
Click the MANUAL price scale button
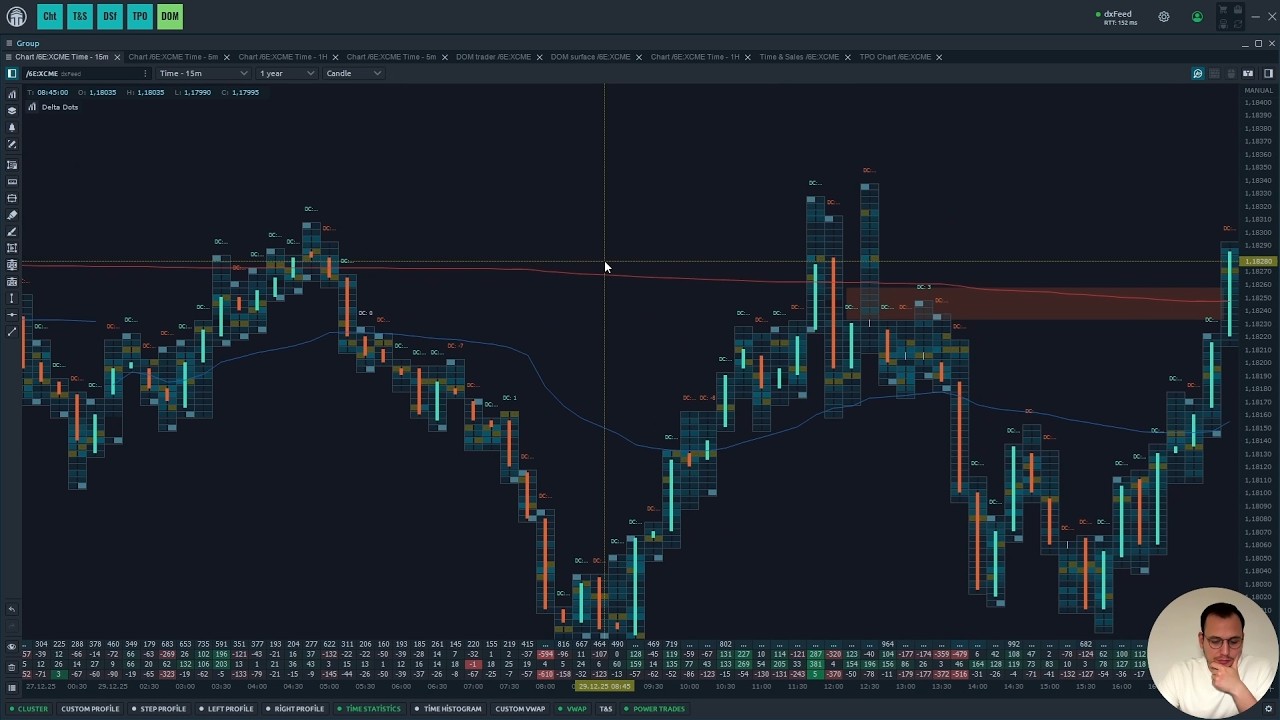click(x=1258, y=91)
